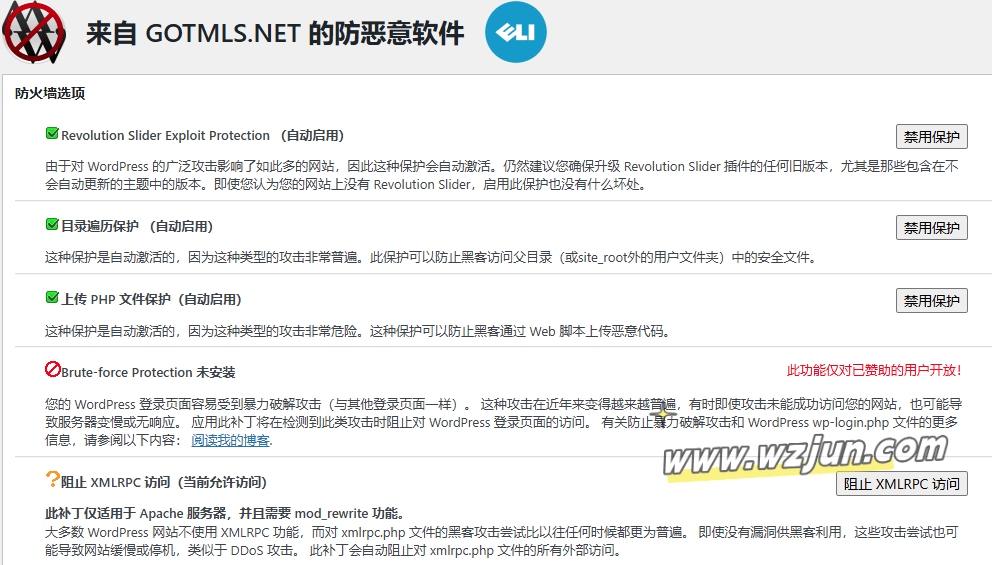The image size is (992, 565).
Task: Click the Revolution Slider Exploit Protection (自动启用) label
Action: pos(202,135)
